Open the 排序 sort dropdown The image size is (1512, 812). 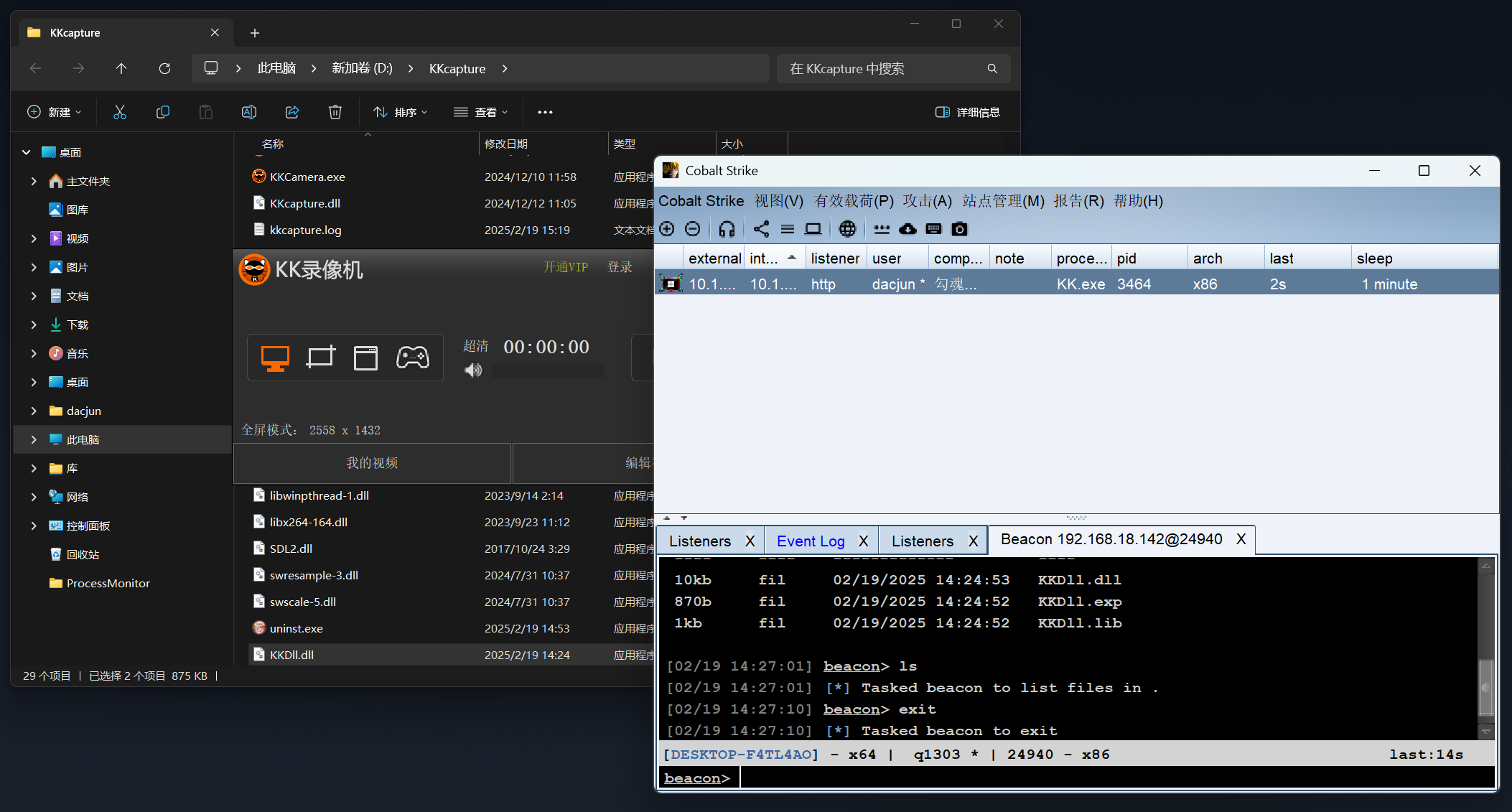click(400, 112)
